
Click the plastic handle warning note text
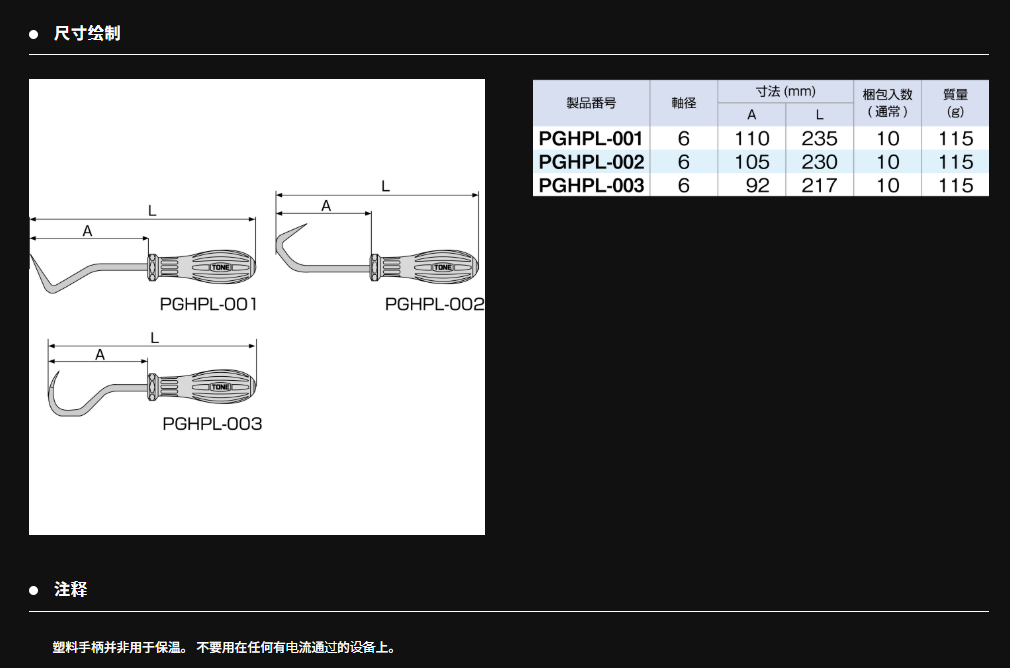pos(225,647)
